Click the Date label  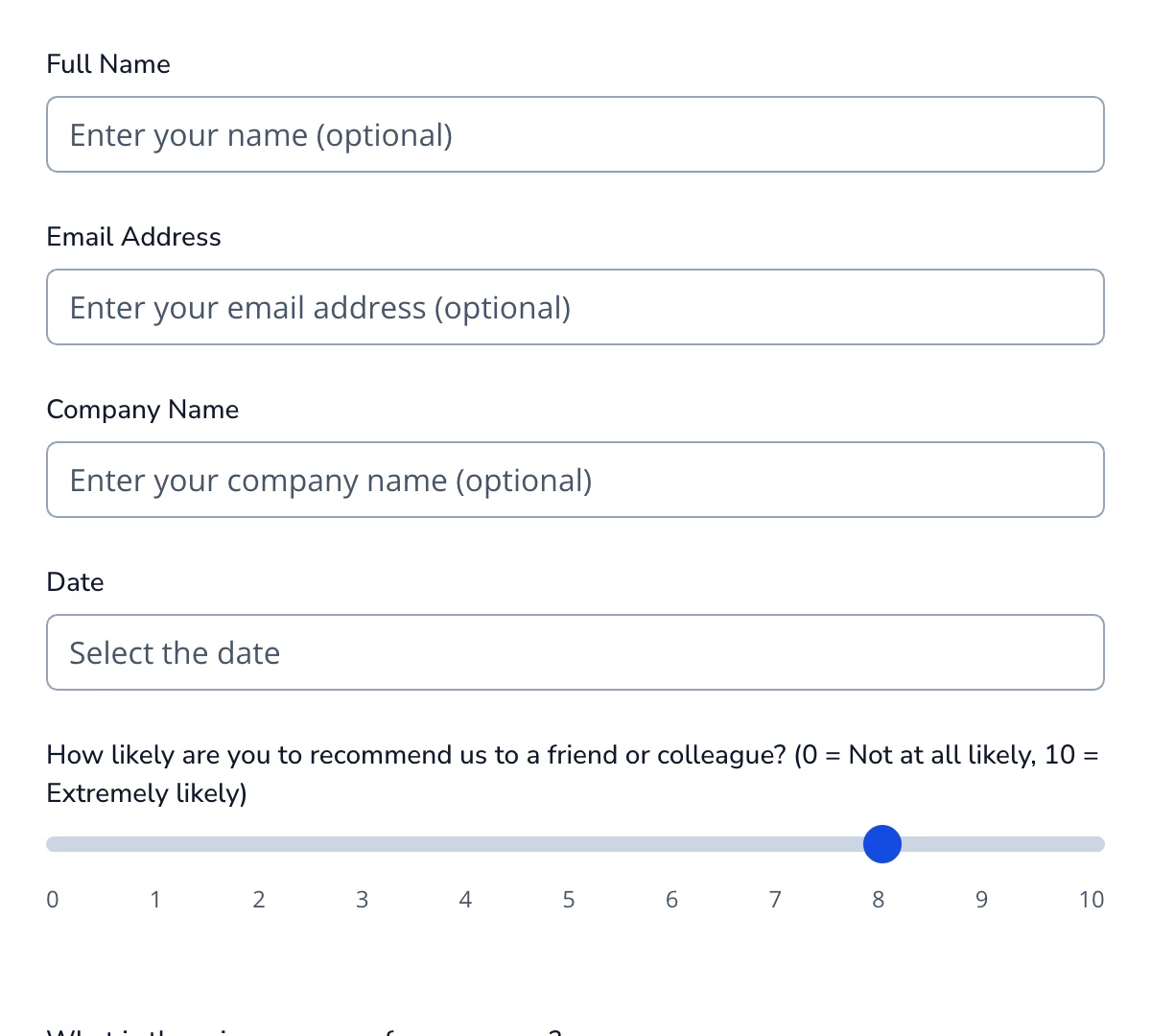tap(75, 581)
